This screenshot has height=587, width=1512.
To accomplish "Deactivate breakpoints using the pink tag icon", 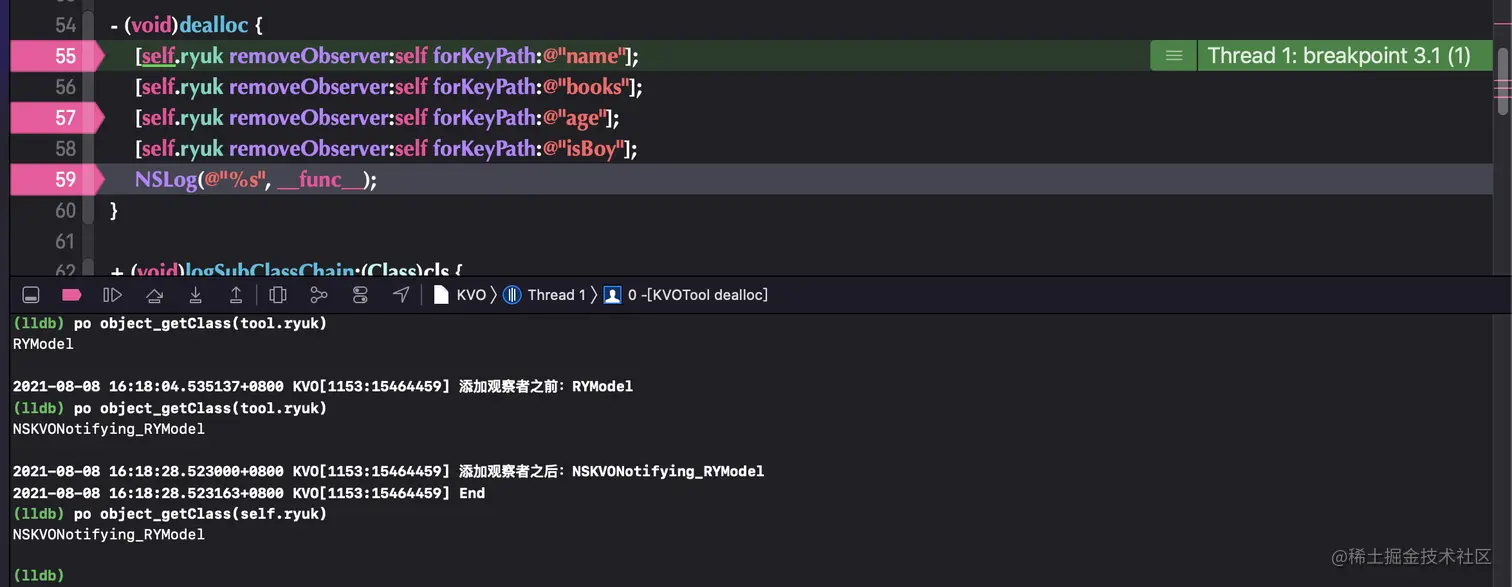I will (71, 295).
